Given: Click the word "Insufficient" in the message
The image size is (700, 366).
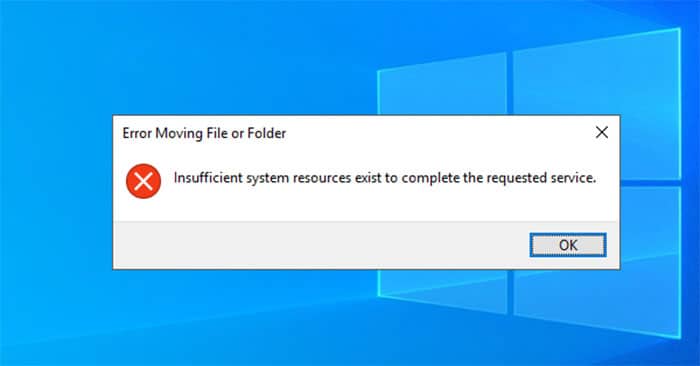Looking at the screenshot, I should coord(208,178).
